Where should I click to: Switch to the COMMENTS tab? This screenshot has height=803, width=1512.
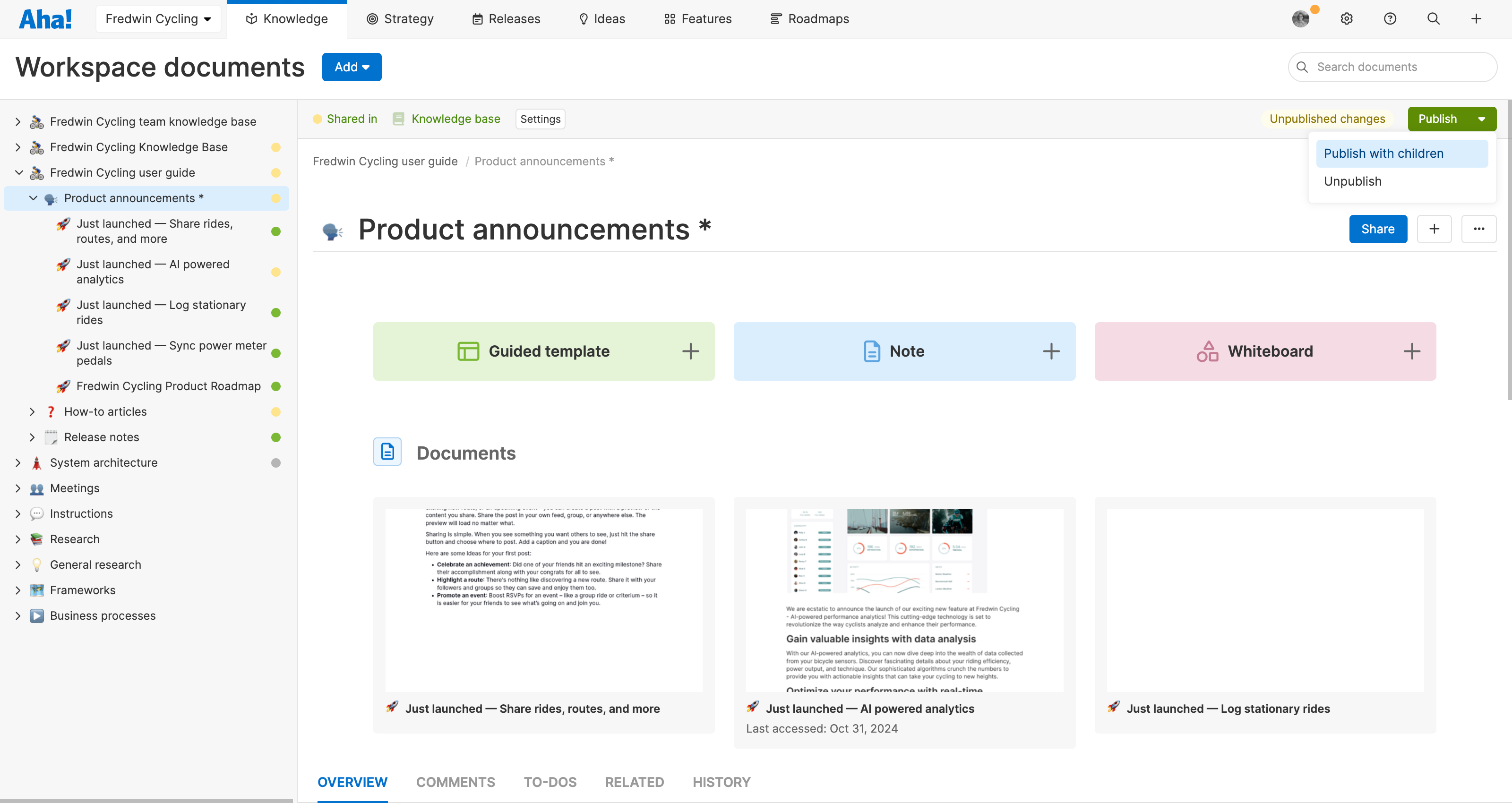tap(455, 782)
